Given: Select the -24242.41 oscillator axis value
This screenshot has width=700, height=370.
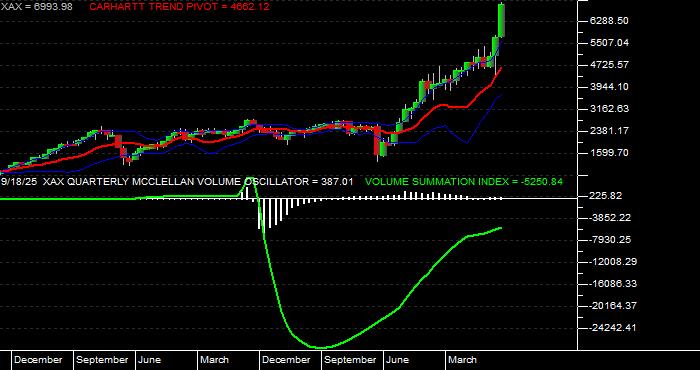Looking at the screenshot, I should [612, 328].
